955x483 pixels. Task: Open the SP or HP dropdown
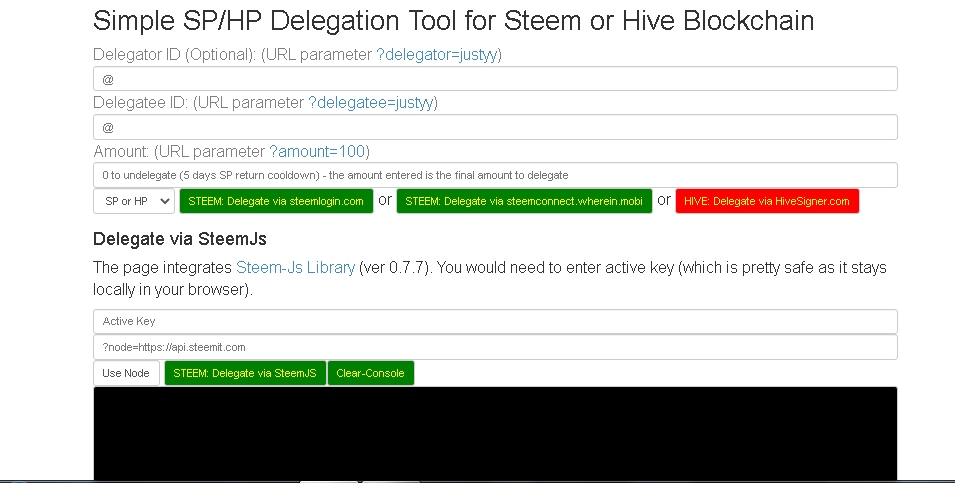click(x=134, y=201)
